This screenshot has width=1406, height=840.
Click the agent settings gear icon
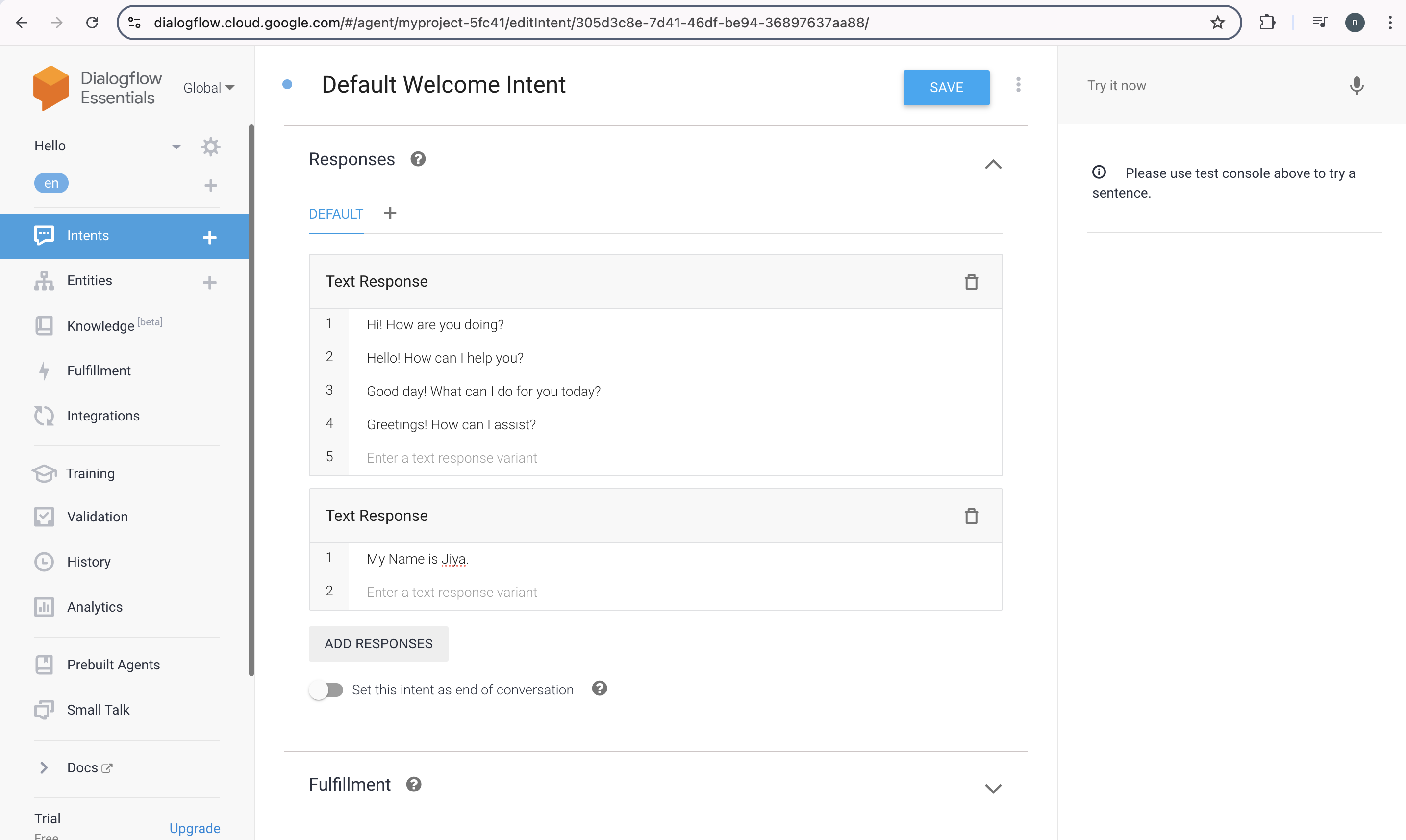coord(211,146)
